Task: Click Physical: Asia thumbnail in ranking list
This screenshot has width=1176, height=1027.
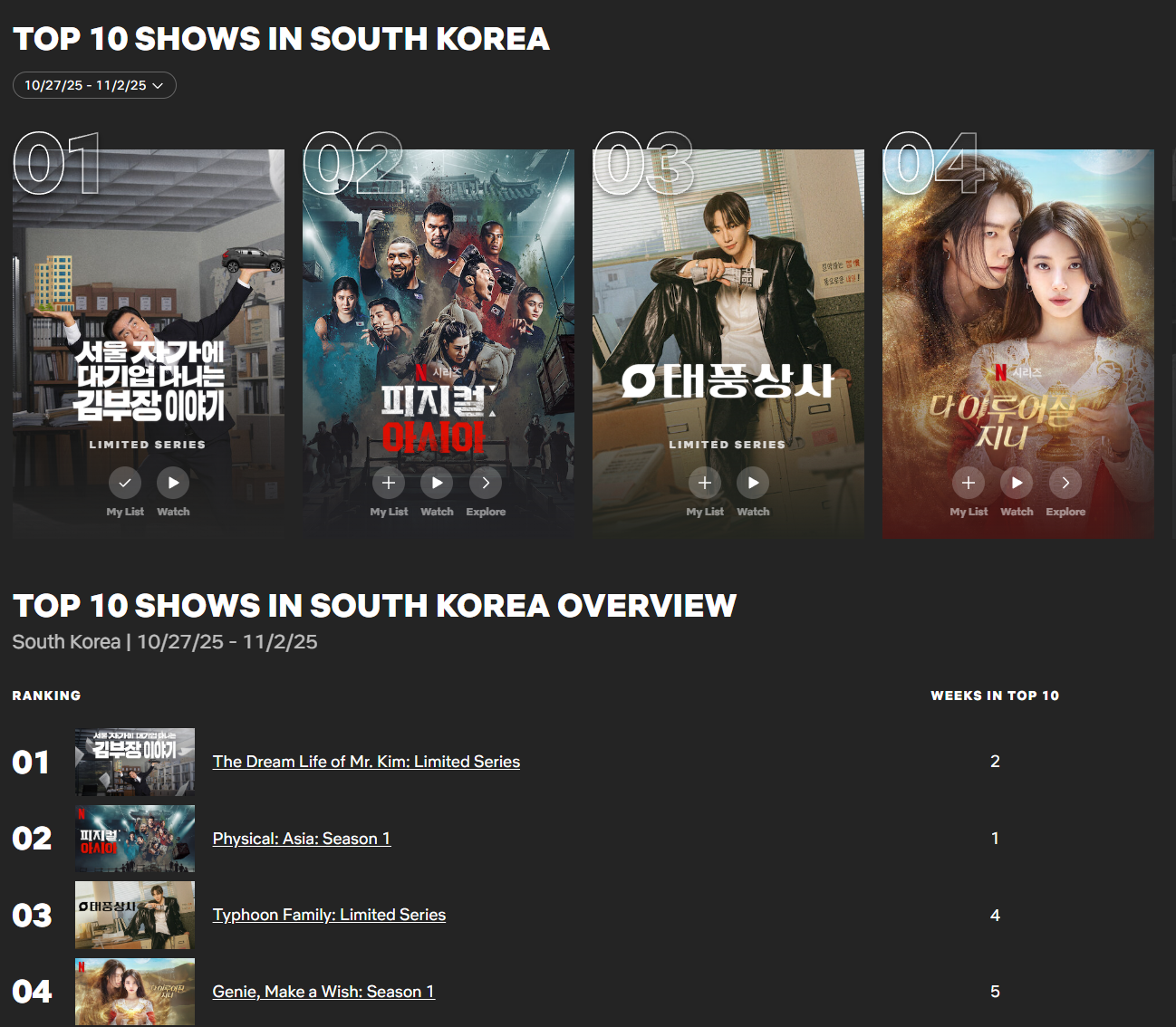Action: click(135, 839)
